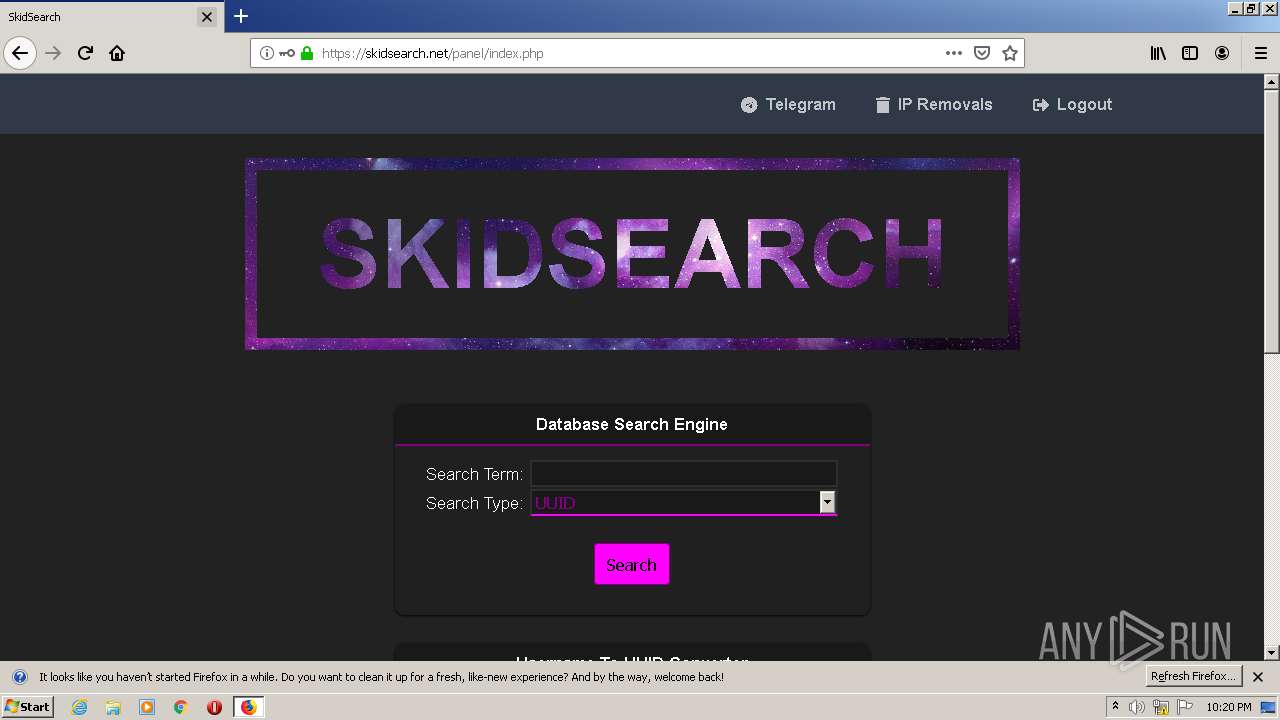The height and width of the screenshot is (720, 1280).
Task: Go back to the previous page
Action: 20,53
